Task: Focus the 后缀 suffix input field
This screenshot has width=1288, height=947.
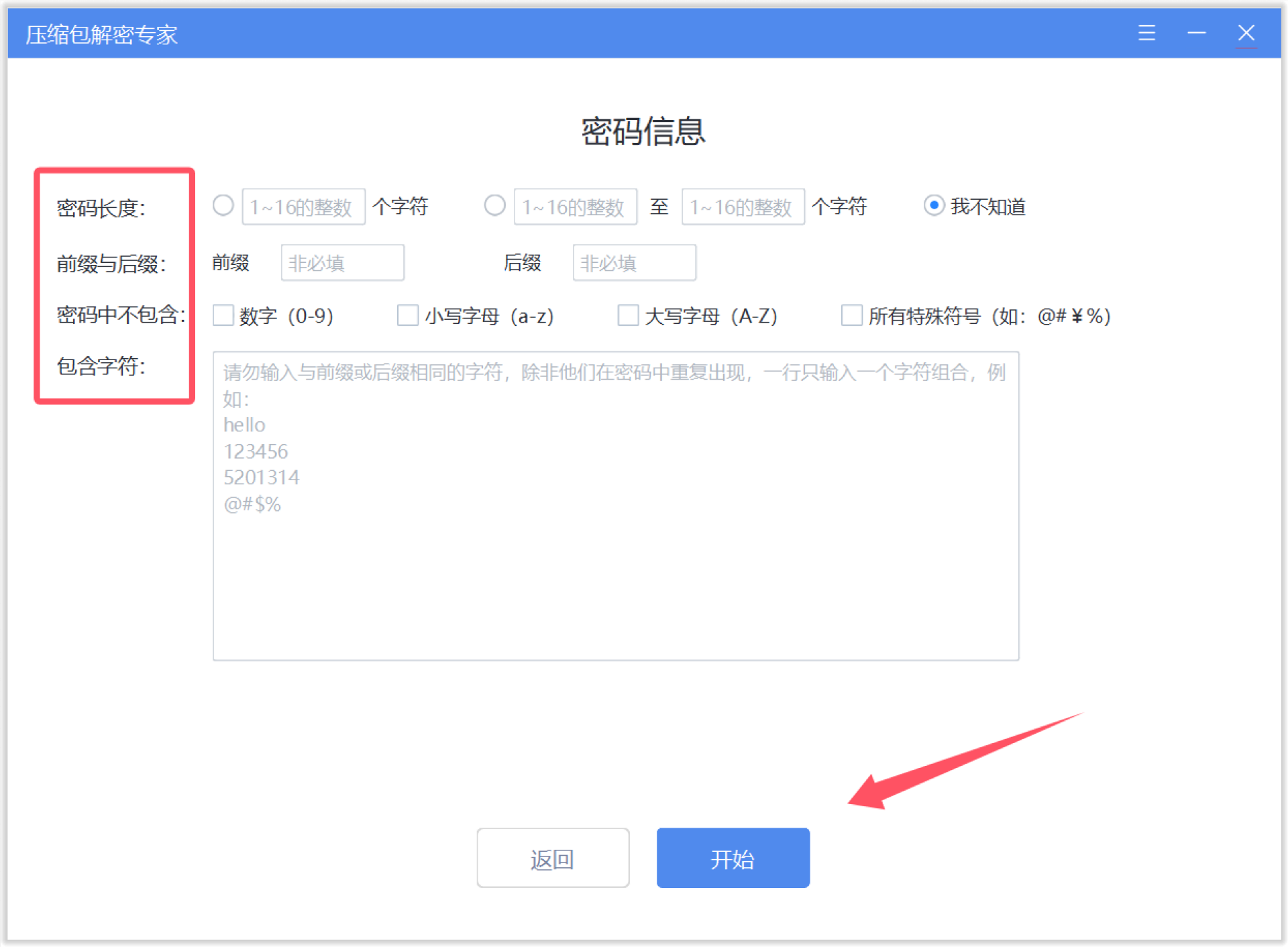Action: coord(634,263)
